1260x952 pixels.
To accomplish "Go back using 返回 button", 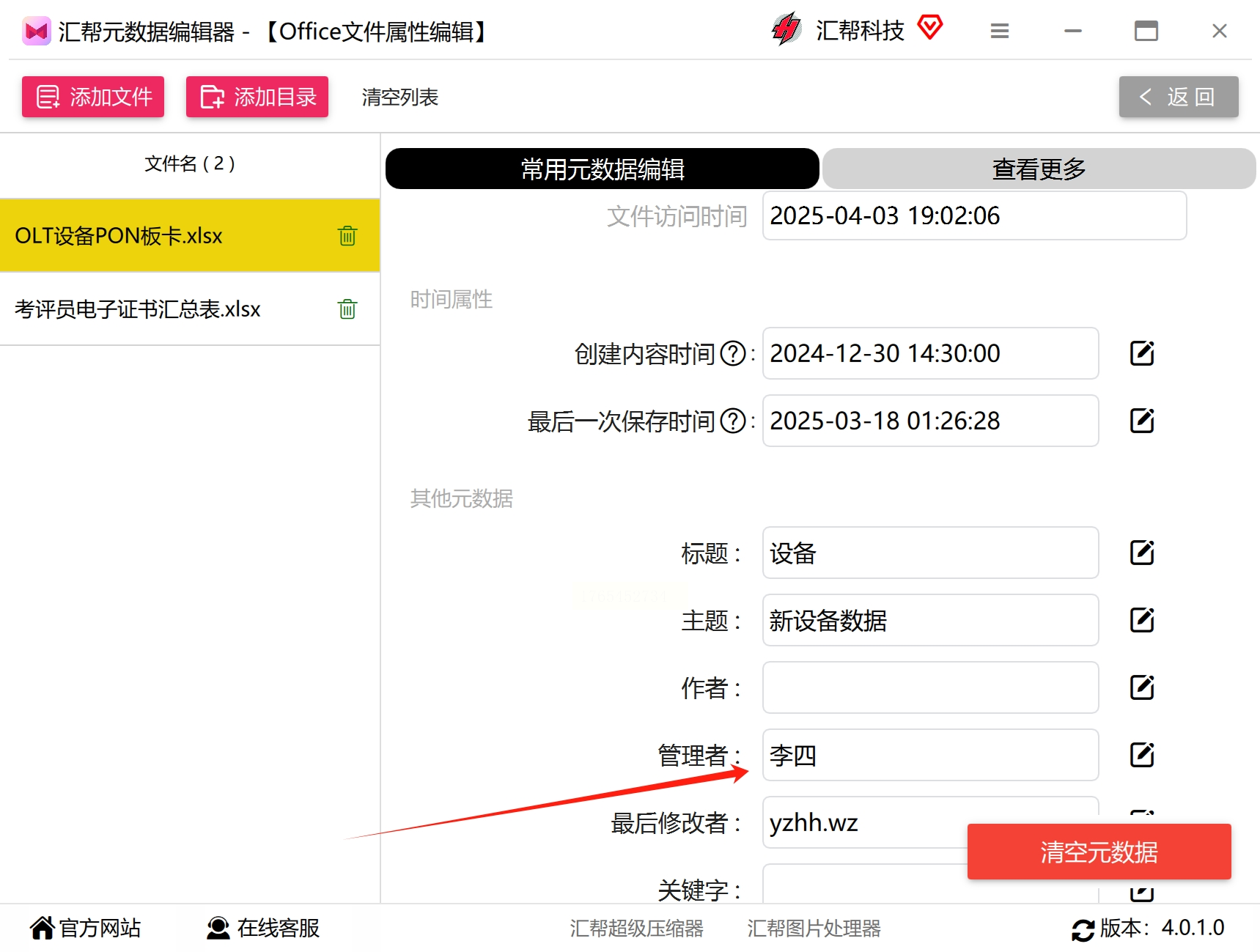I will pos(1178,97).
